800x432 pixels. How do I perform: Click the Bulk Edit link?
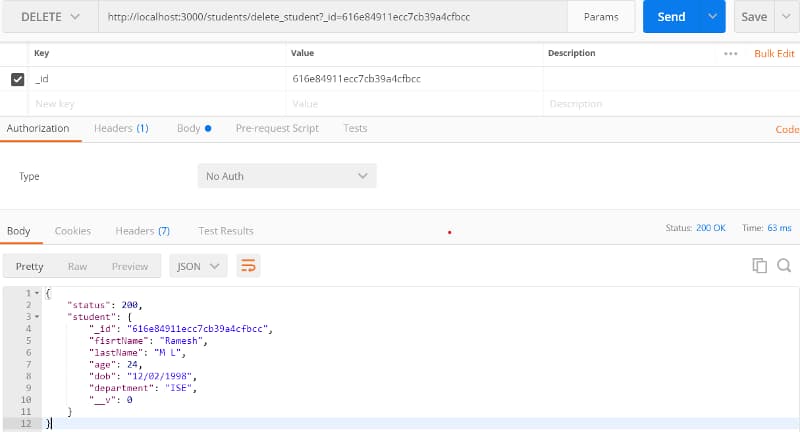tap(773, 53)
